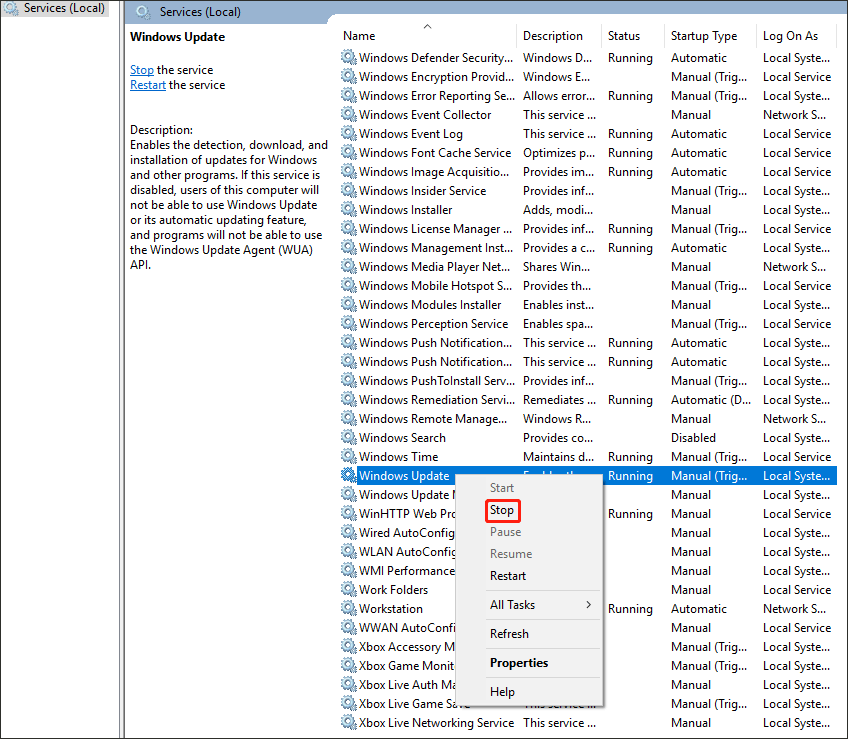Select the Xbox Live Networking Service name

click(x=436, y=723)
